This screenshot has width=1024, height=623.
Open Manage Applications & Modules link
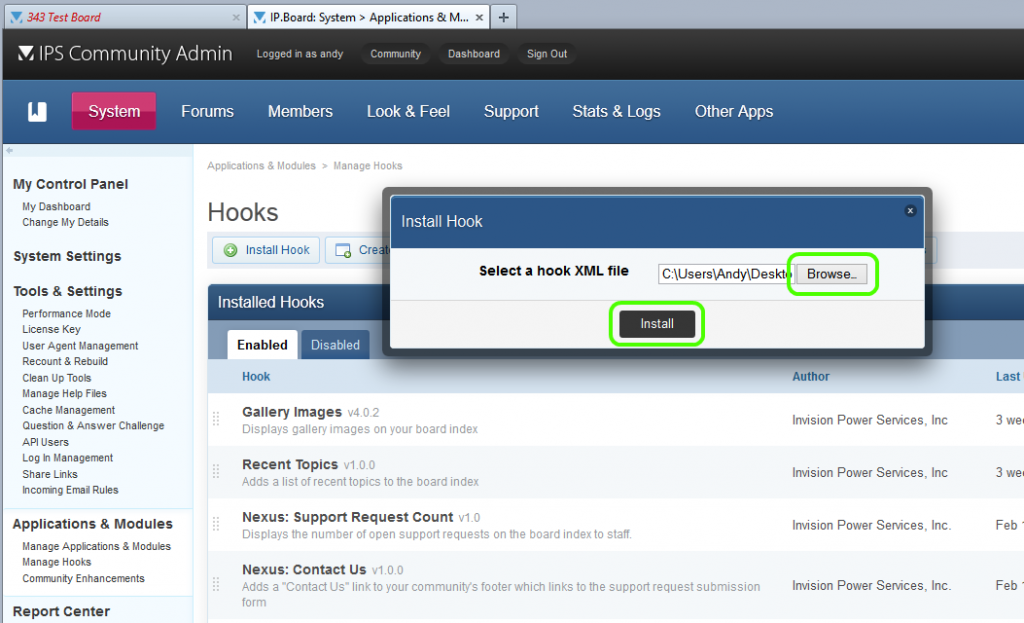point(96,546)
